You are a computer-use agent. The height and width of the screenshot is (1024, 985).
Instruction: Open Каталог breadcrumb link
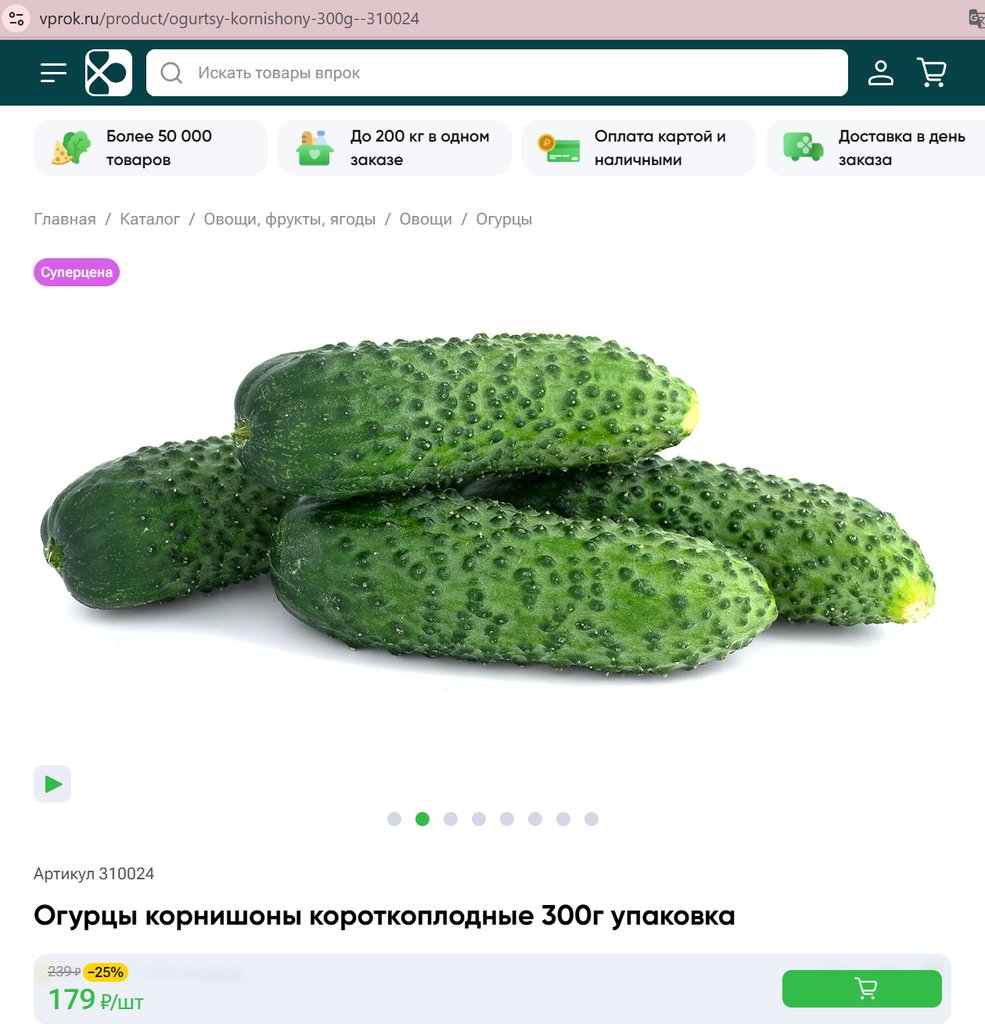click(x=150, y=219)
